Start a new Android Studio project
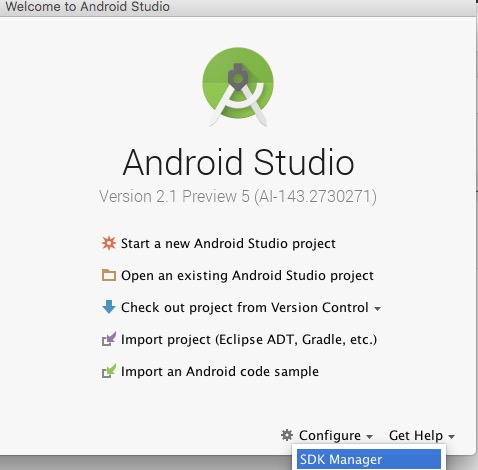Viewport: 478px width, 470px height. click(x=228, y=243)
